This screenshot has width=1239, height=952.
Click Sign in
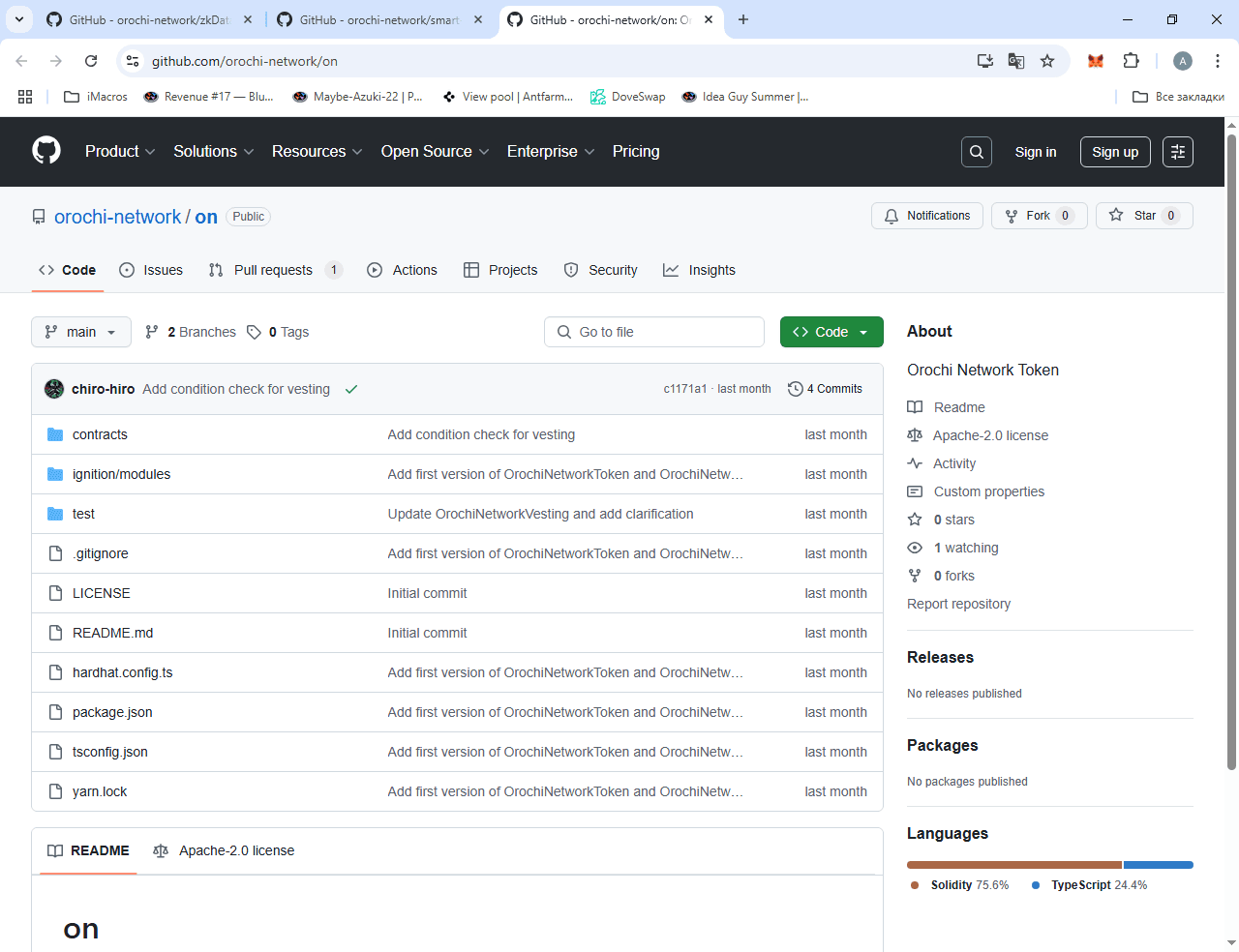point(1036,152)
